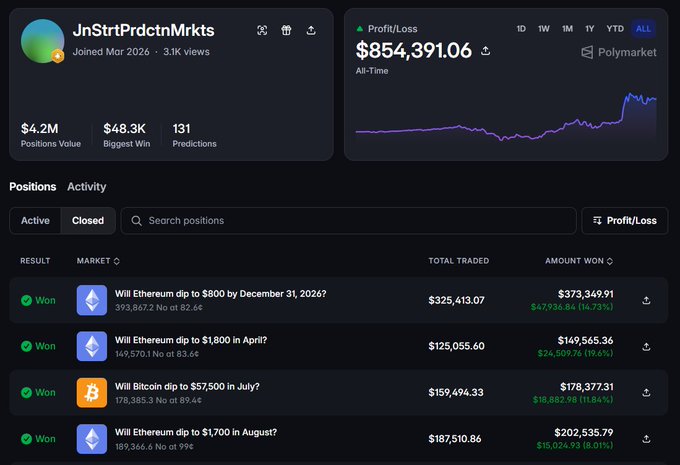The image size is (680, 465).
Task: Click amount won $178,377.31
Action: coord(587,386)
